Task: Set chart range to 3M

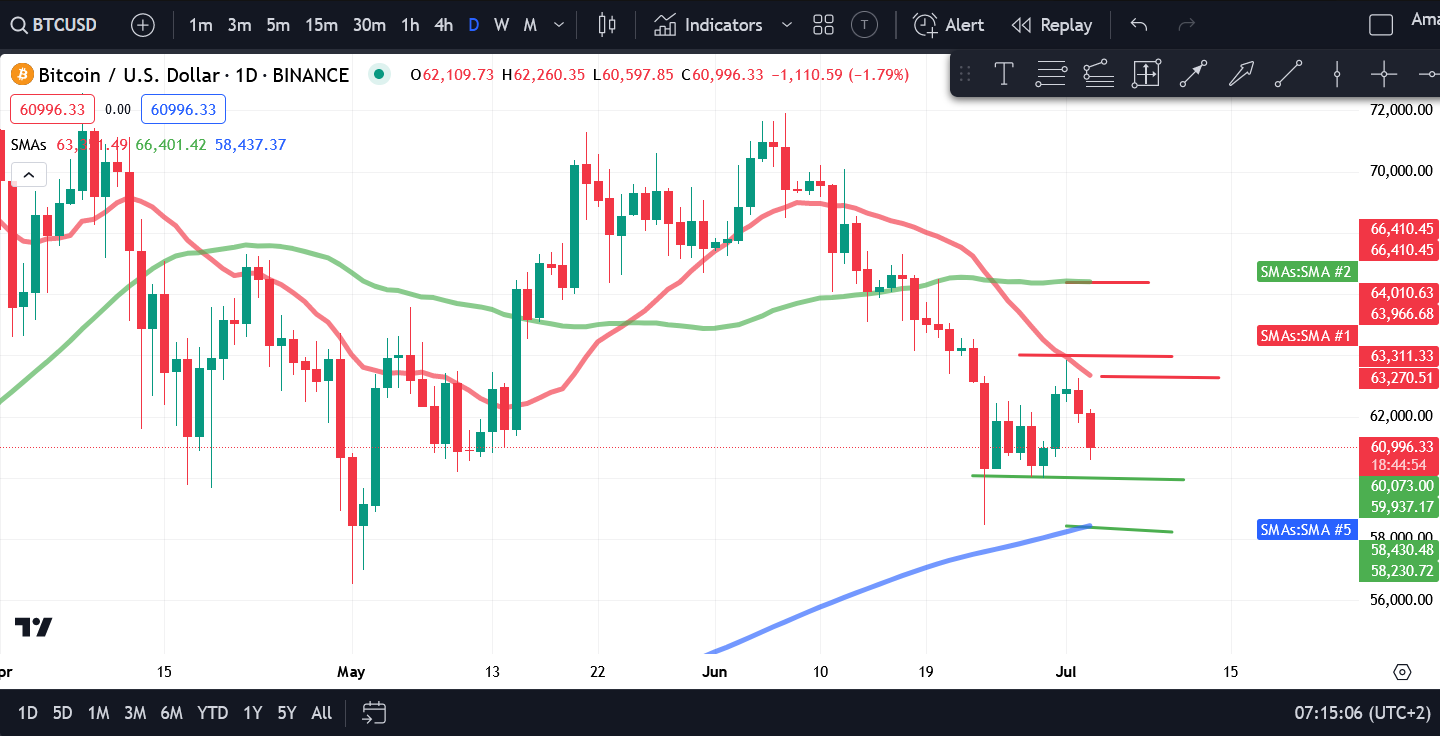Action: [x=135, y=713]
